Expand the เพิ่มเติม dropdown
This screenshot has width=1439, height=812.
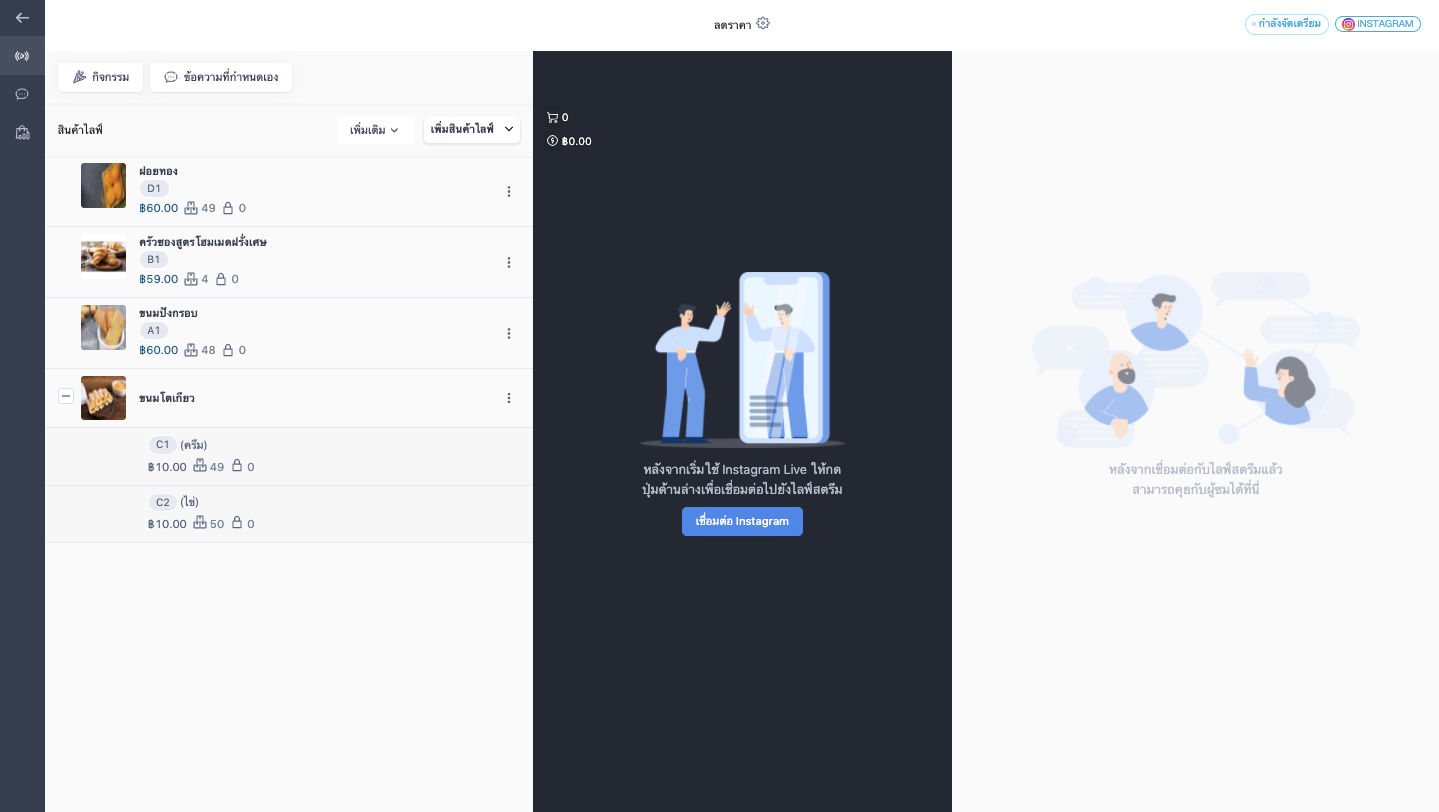(x=375, y=130)
